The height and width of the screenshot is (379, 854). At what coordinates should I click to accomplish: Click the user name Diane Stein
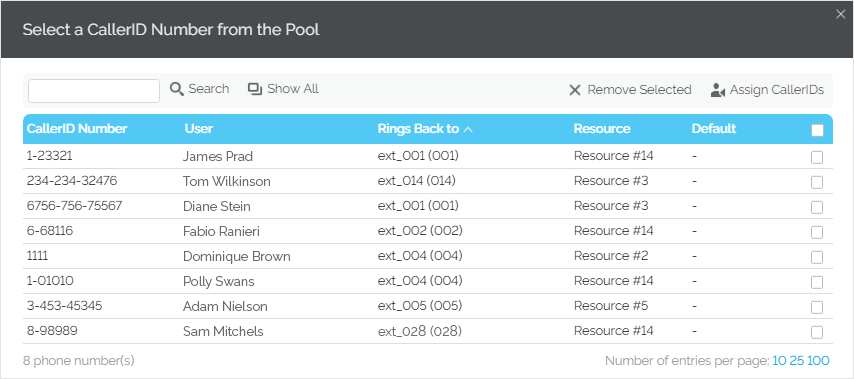[x=217, y=207]
